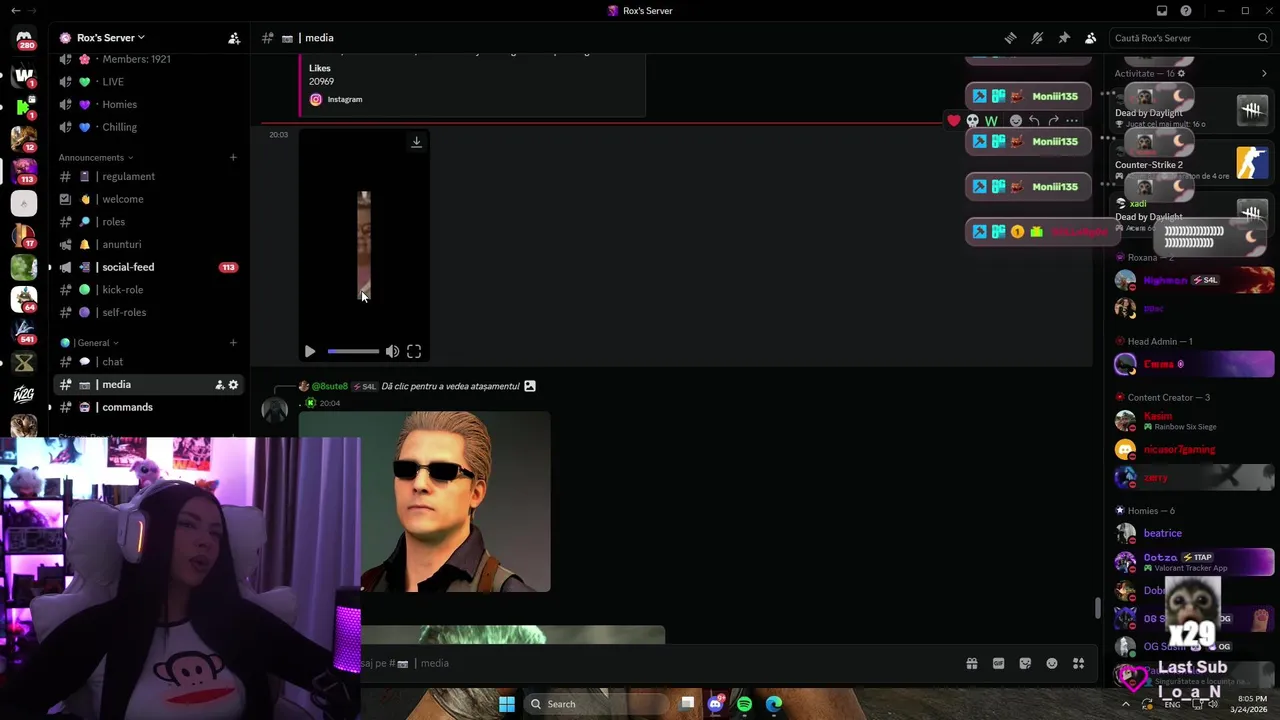Open the welcome channel
This screenshot has height=720, width=1280.
pos(148,199)
